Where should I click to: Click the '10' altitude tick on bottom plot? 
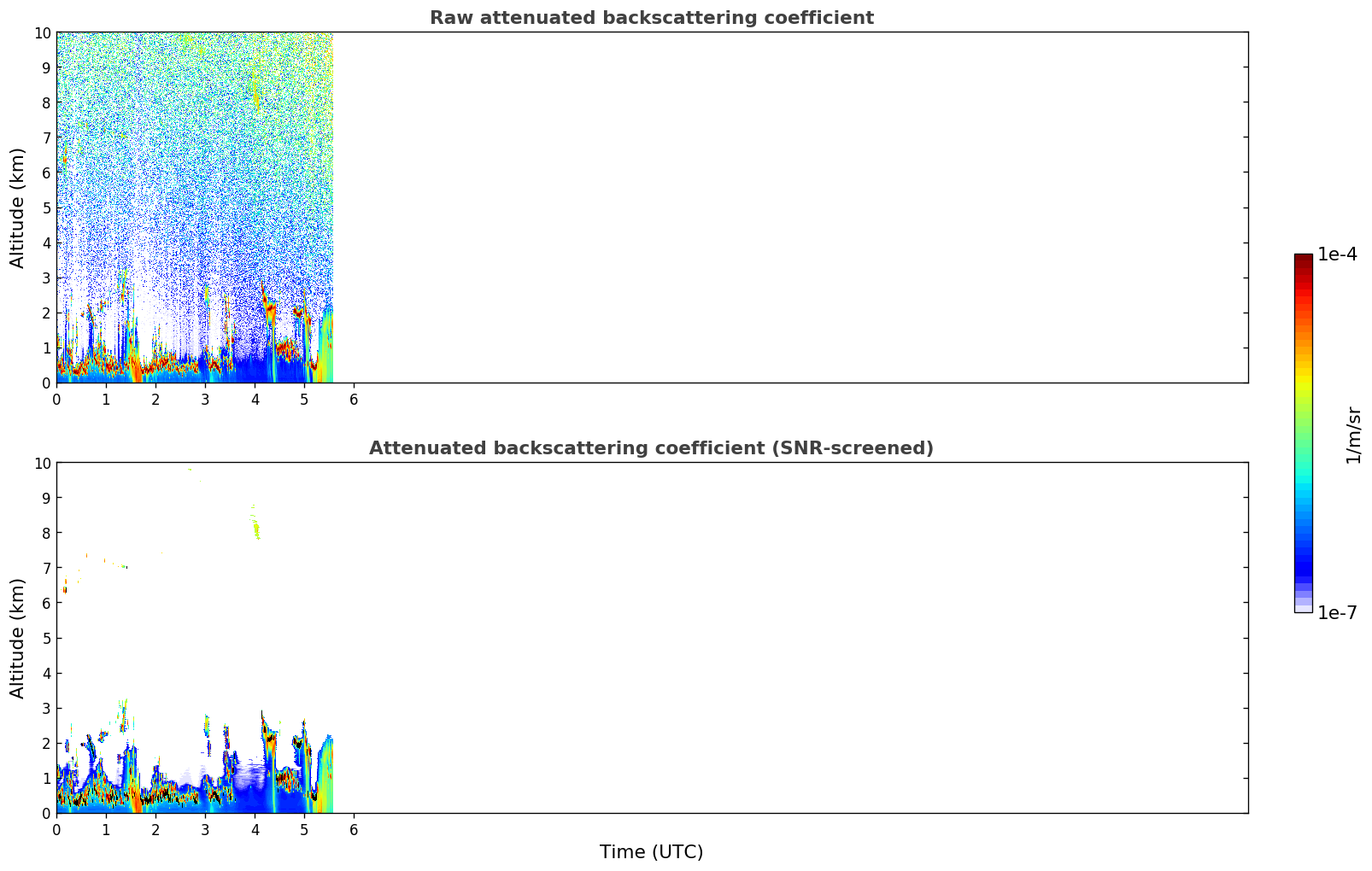tap(43, 463)
